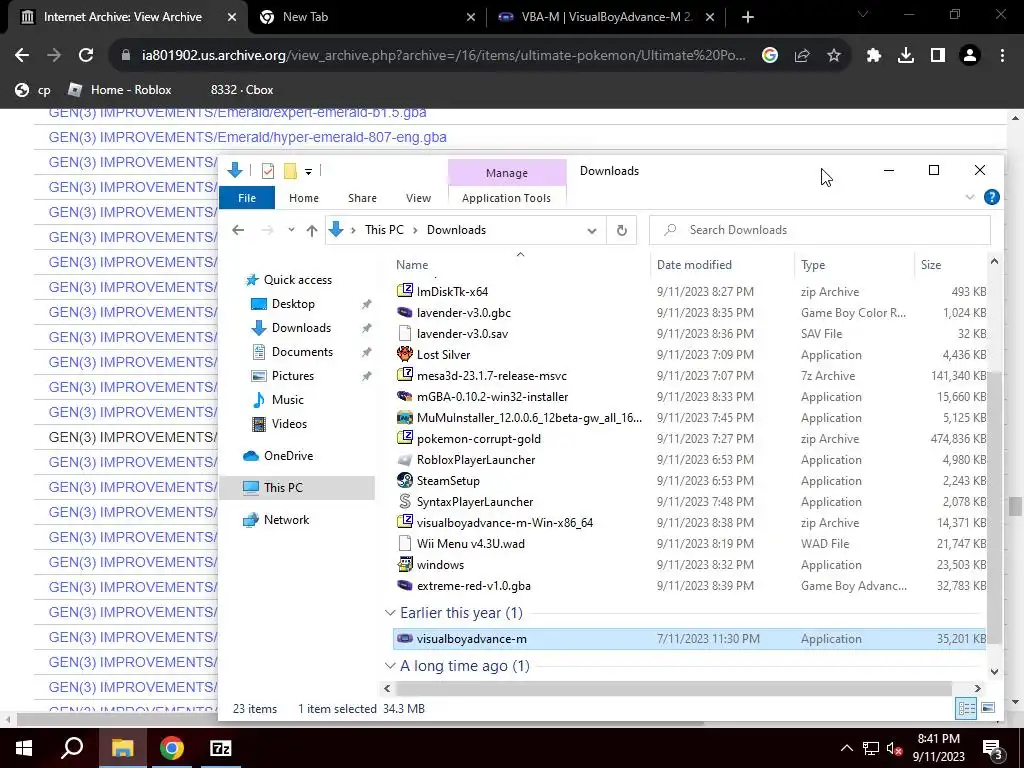
Task: Switch to the VBA-M Chrome tab
Action: coord(605,17)
